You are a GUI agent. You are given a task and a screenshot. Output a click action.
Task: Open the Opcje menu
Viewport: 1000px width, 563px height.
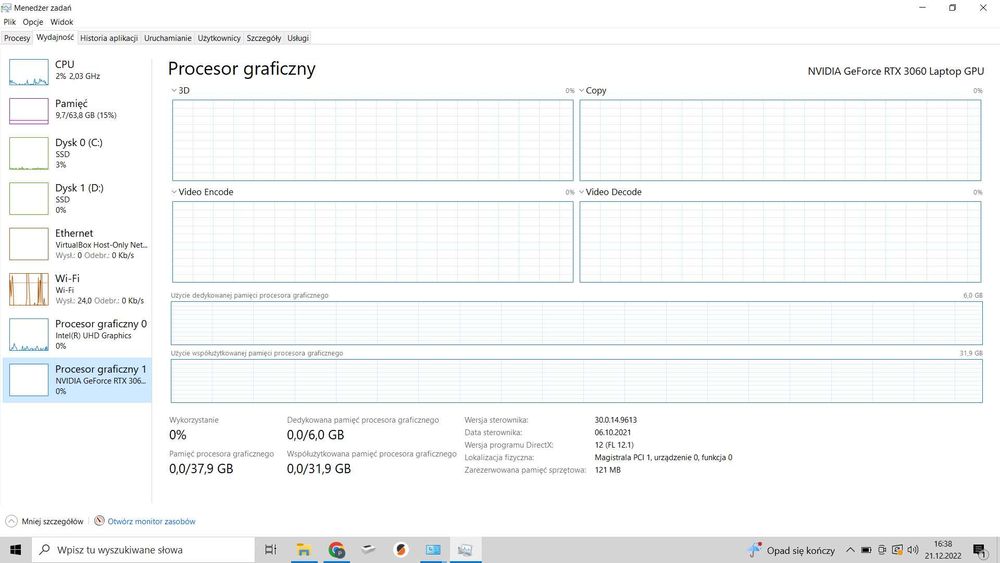click(x=33, y=22)
